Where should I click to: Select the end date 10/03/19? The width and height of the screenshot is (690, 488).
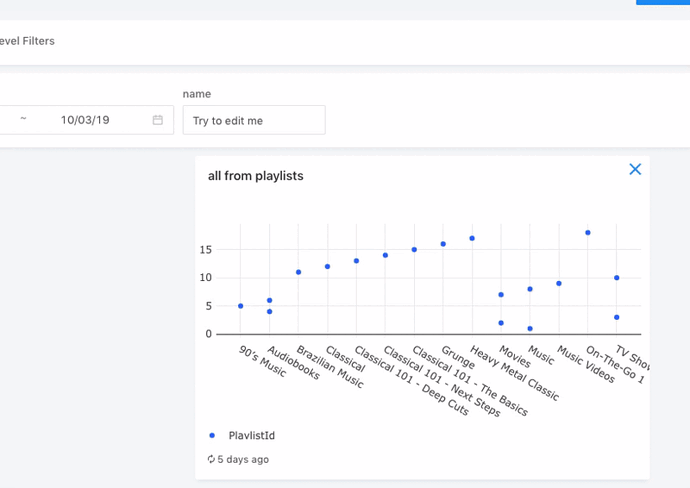(85, 120)
